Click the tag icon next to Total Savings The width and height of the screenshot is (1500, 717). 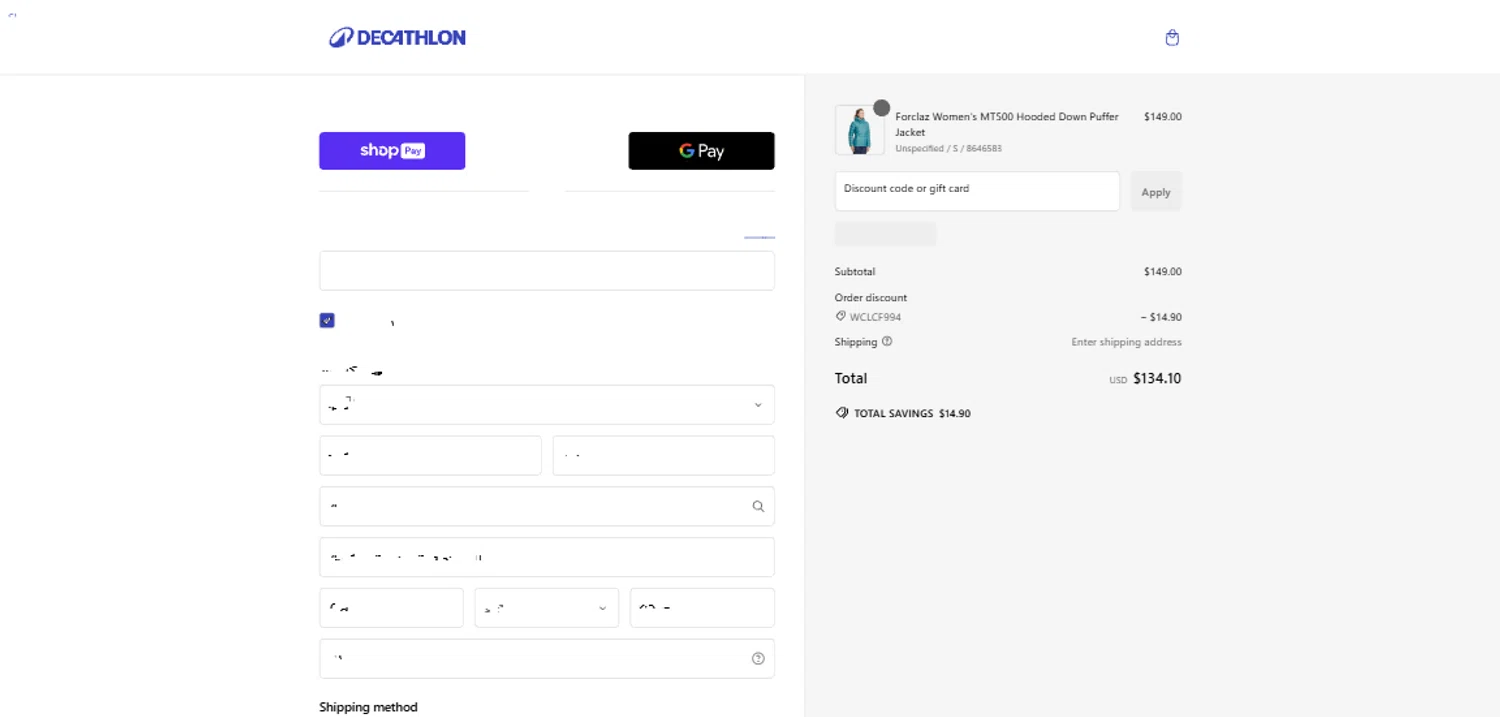click(x=842, y=413)
